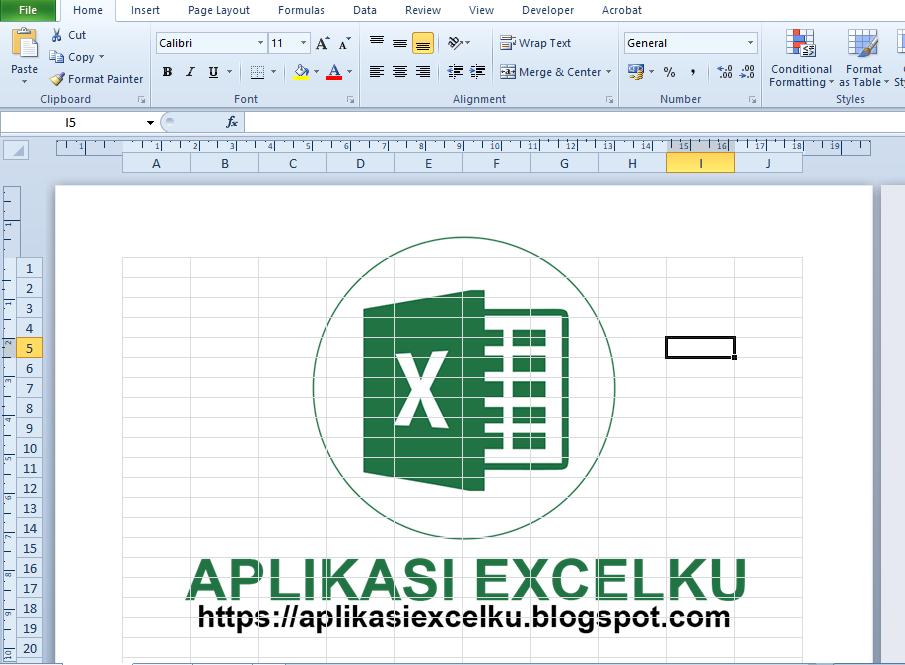Image resolution: width=905 pixels, height=665 pixels.
Task: Select row header 12
Action: [x=29, y=488]
